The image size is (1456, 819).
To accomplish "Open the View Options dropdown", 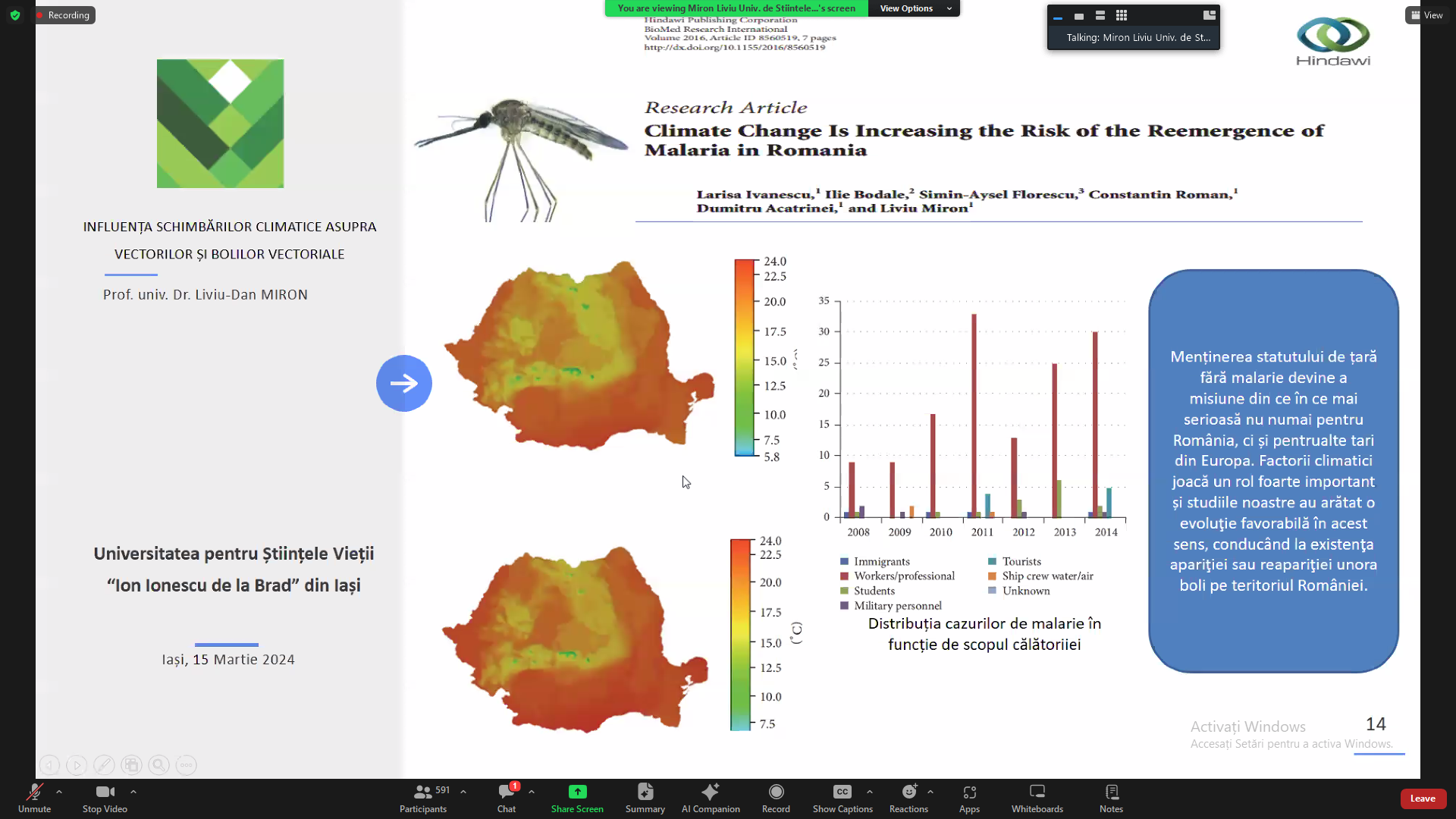I will point(914,8).
